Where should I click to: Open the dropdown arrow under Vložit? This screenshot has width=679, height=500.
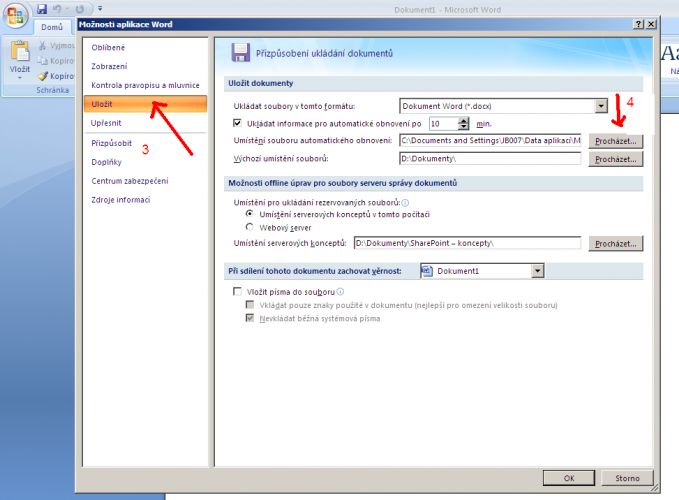pyautogui.click(x=19, y=78)
